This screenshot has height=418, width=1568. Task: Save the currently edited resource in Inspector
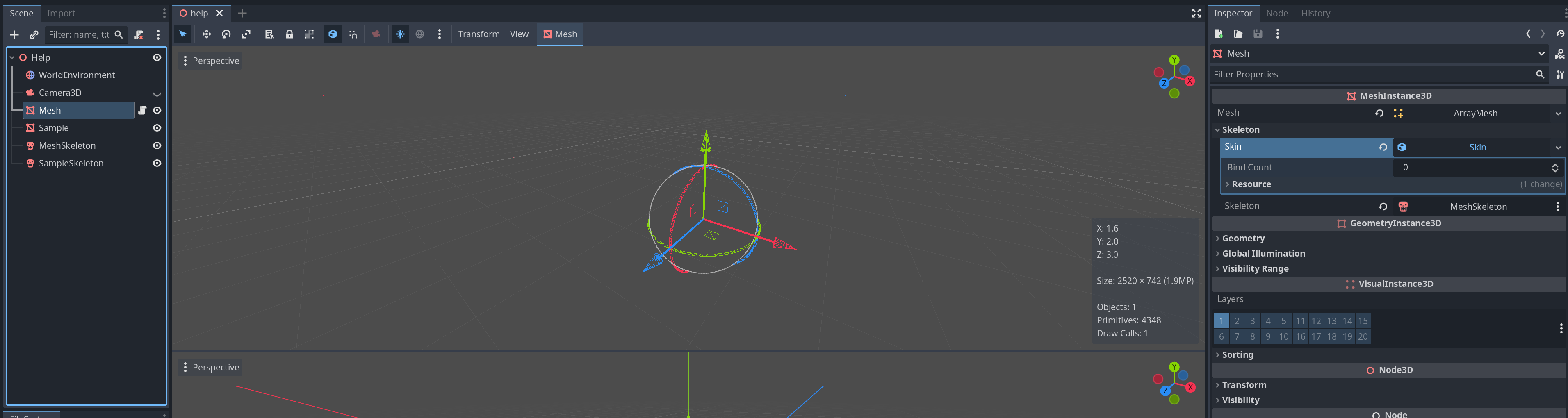1258,34
